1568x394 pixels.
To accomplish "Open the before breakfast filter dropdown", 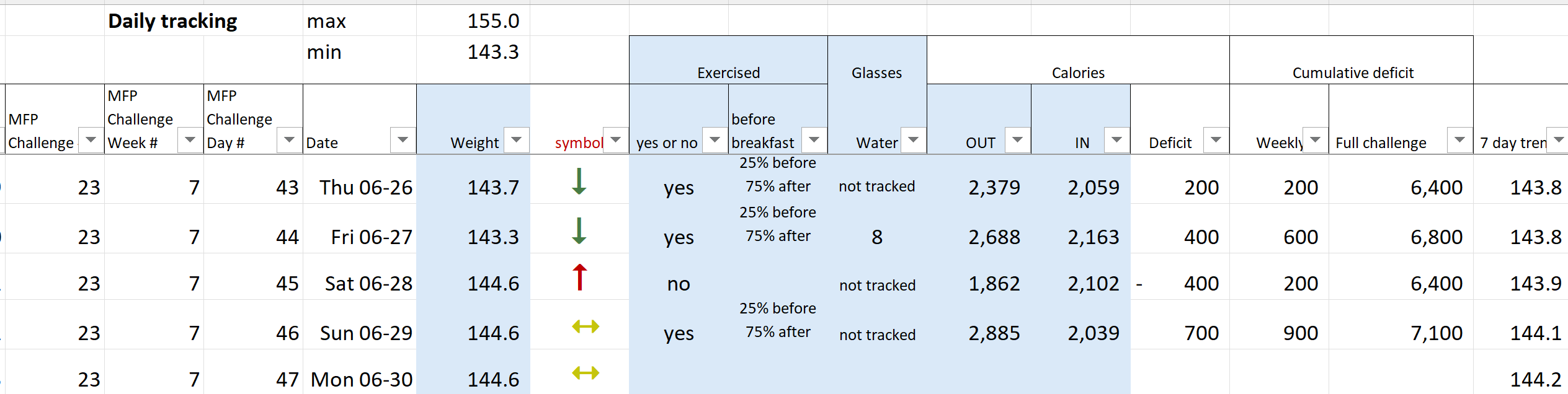I will [x=814, y=140].
